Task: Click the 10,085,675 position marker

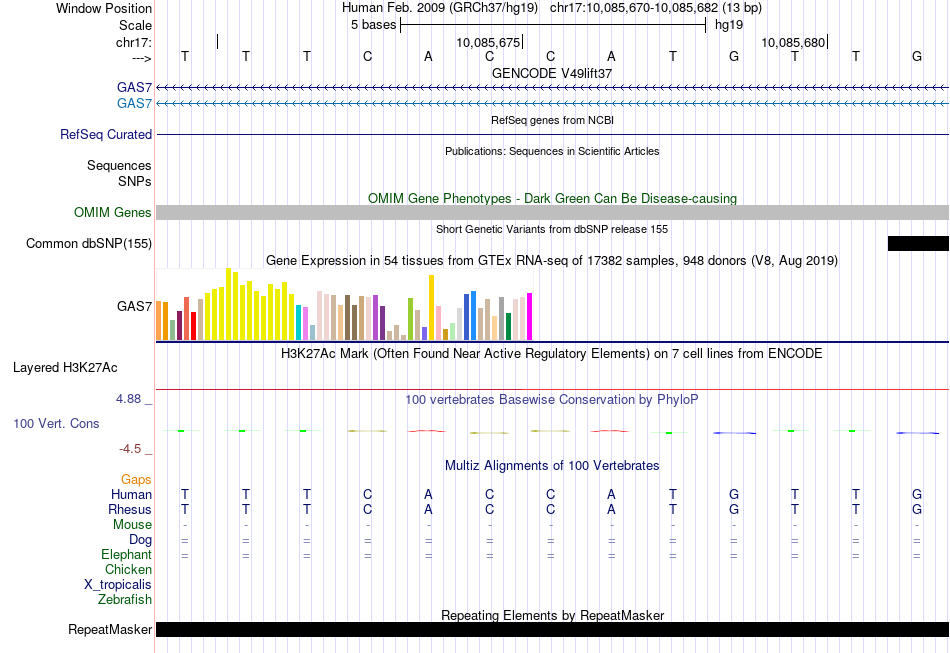Action: coord(488,42)
